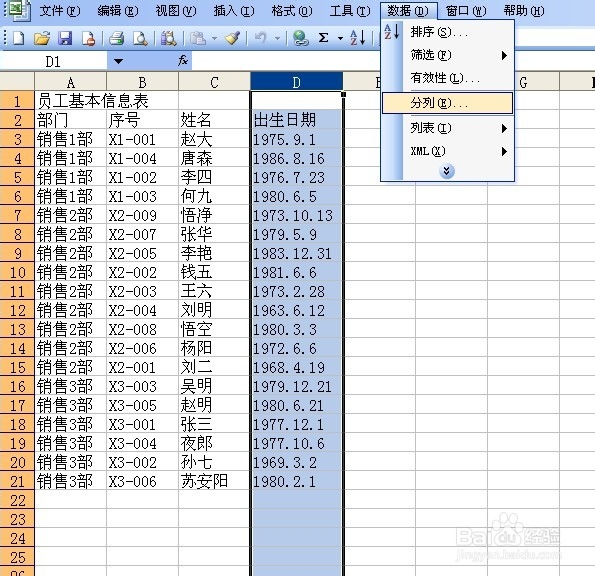Click cell with name 唐森
595x576 pixels.
[214, 158]
